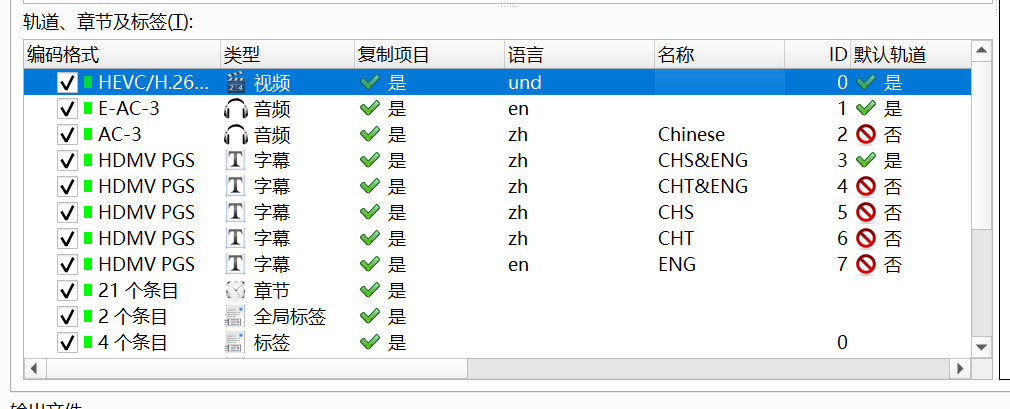Image resolution: width=1010 pixels, height=409 pixels.
Task: Click subtitle T icon in CHT row
Action: pos(236,238)
